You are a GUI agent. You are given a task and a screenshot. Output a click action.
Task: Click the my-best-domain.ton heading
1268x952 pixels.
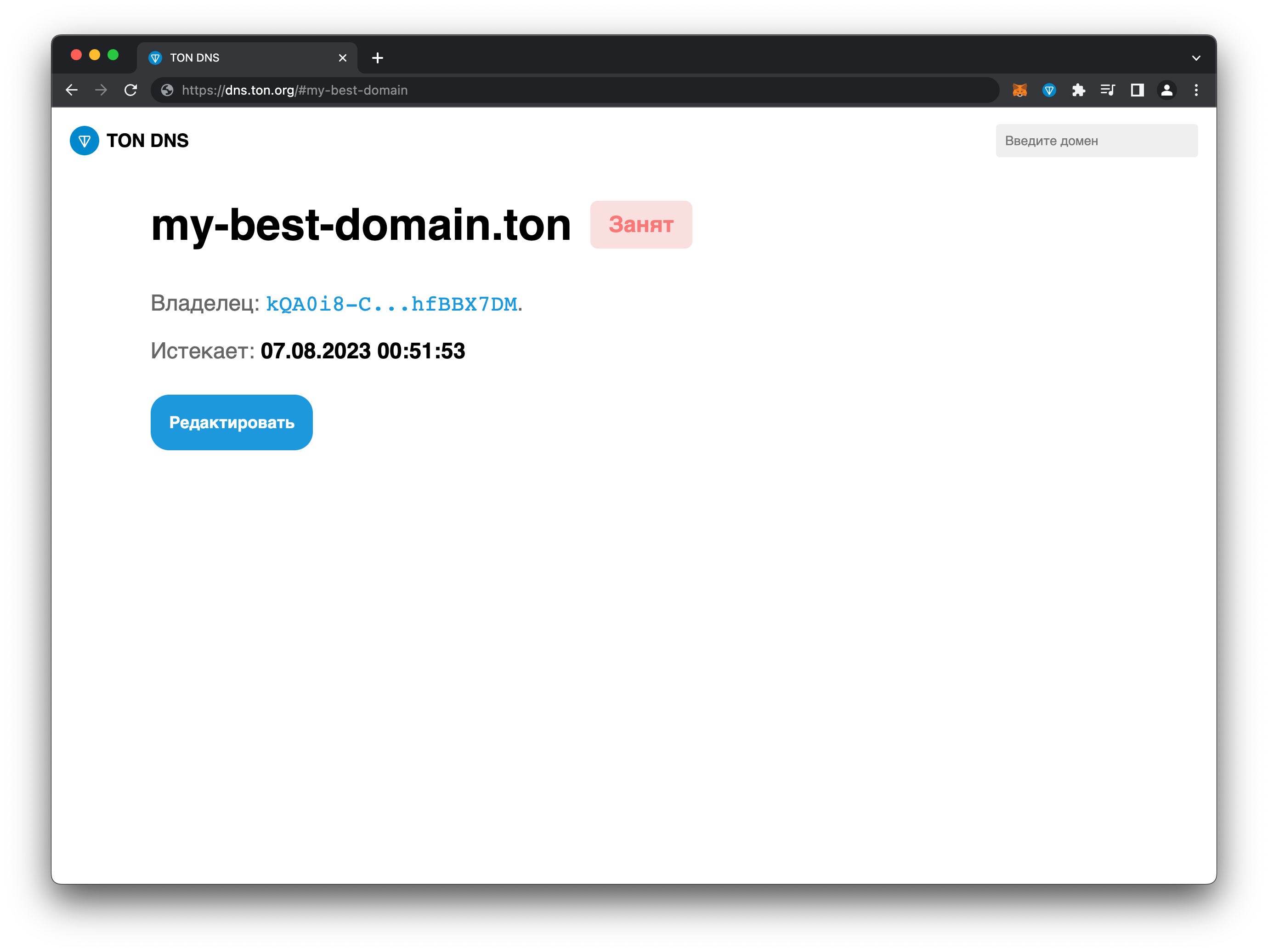[361, 225]
